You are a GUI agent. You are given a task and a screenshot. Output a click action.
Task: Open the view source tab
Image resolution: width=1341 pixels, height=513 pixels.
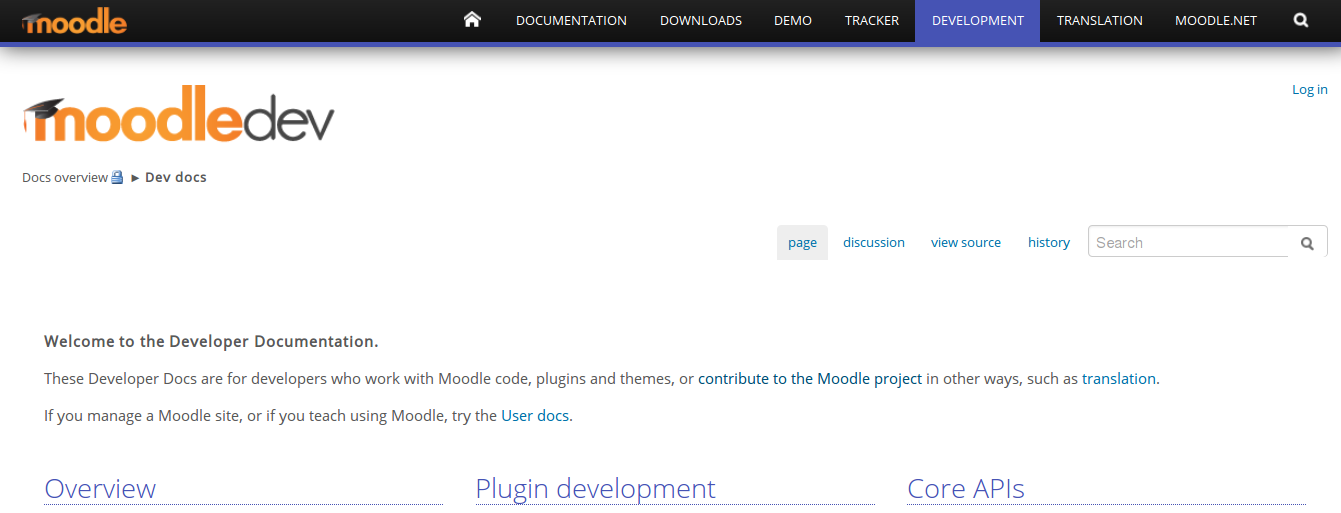[x=966, y=243]
